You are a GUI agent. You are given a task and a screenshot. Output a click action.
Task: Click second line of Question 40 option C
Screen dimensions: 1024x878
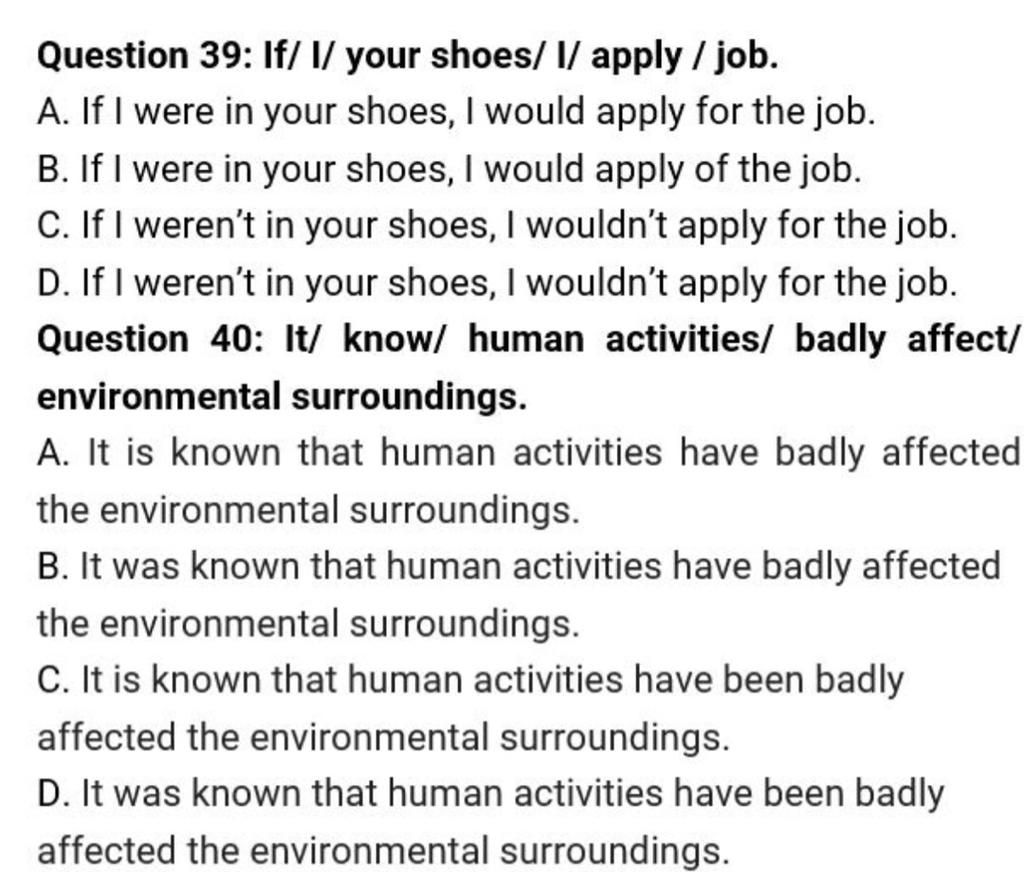pos(383,738)
